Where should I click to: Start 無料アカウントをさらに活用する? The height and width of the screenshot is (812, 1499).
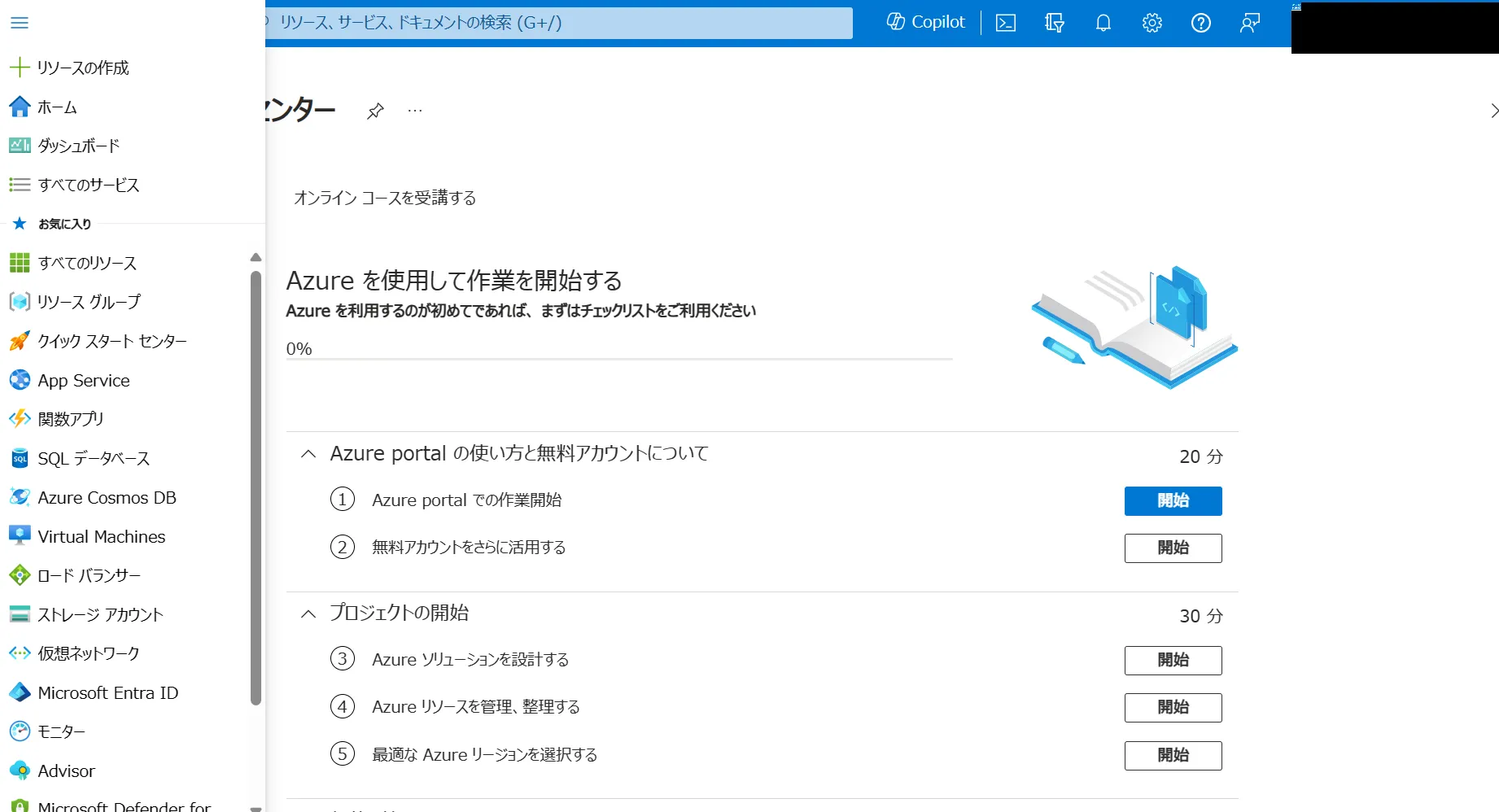(x=1173, y=548)
